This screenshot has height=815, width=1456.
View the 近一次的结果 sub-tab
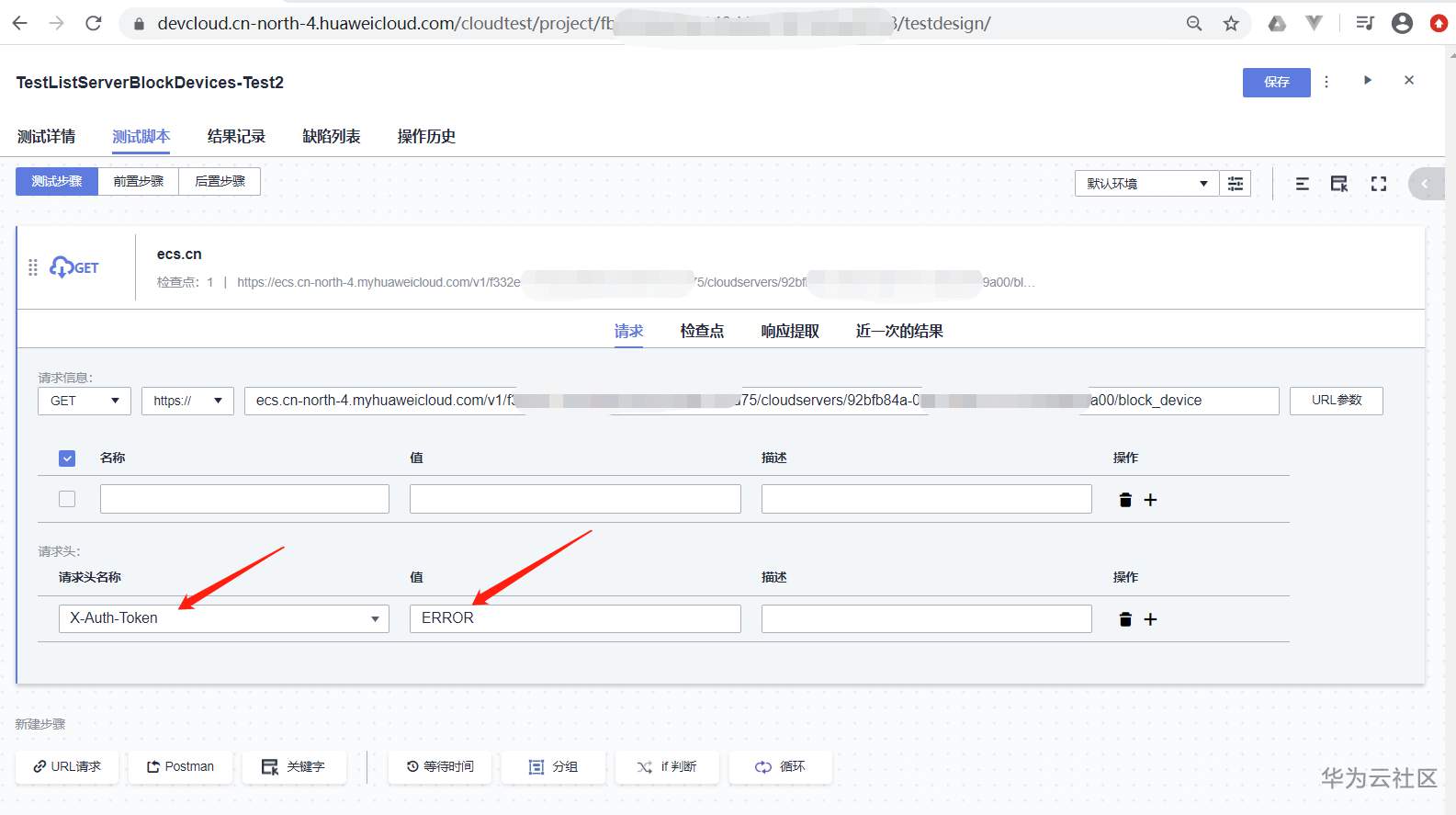tap(899, 332)
